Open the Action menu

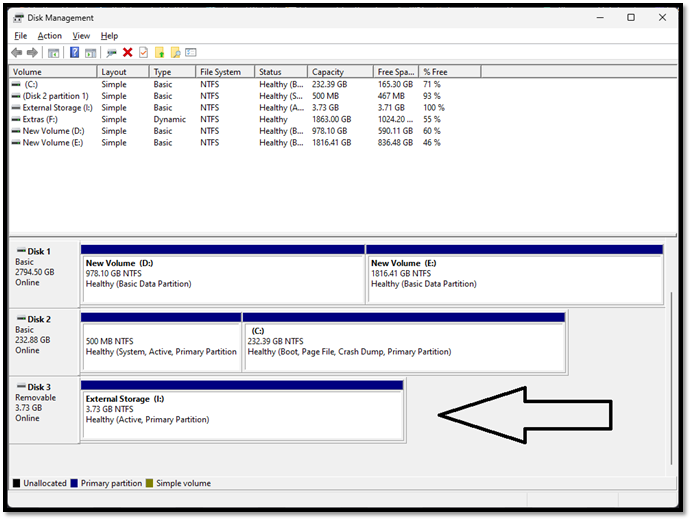(x=49, y=36)
